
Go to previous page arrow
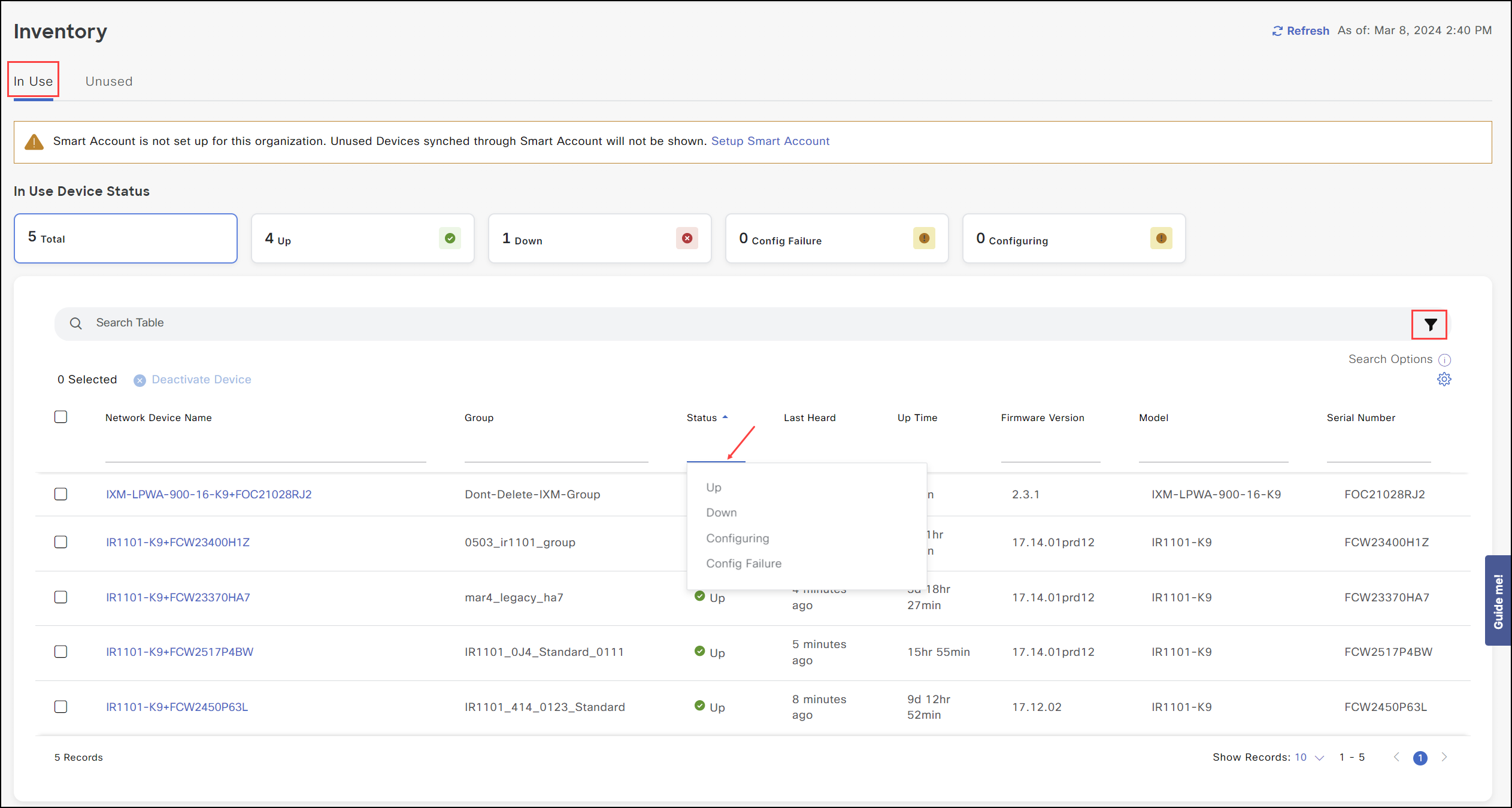1396,757
